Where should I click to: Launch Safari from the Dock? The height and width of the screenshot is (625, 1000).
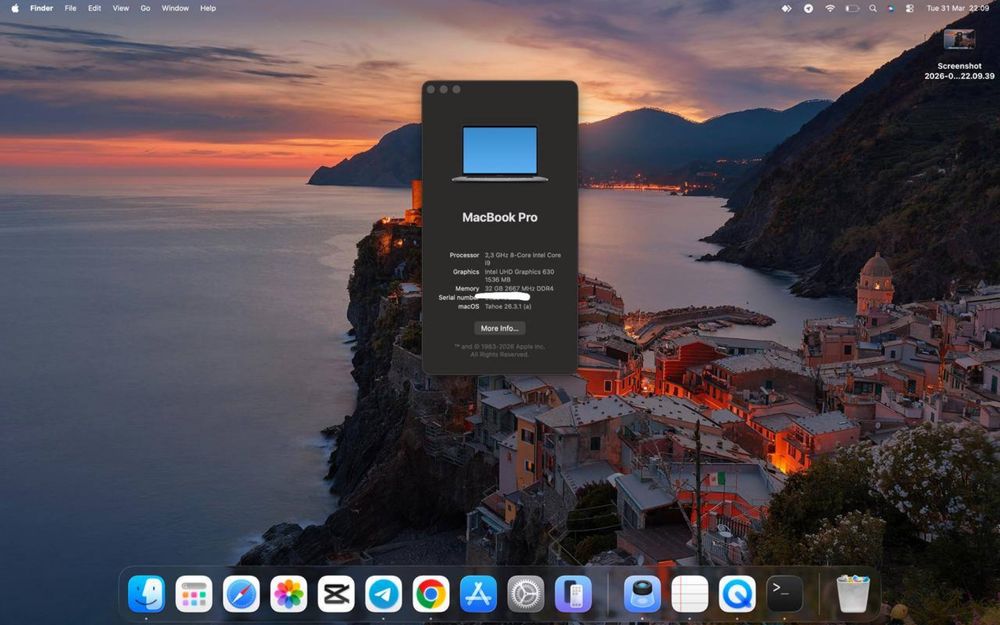coord(241,594)
